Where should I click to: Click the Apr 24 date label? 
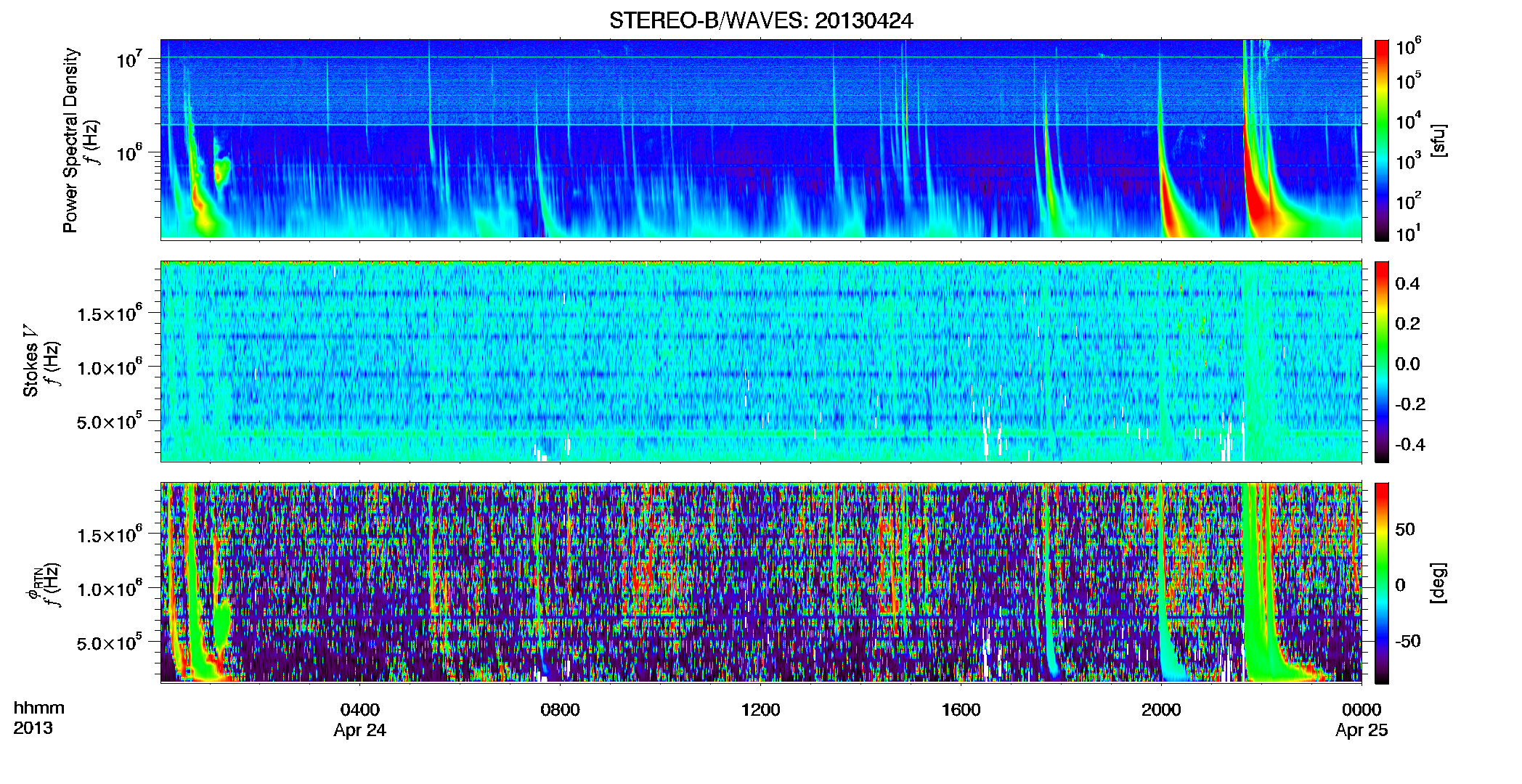click(360, 730)
